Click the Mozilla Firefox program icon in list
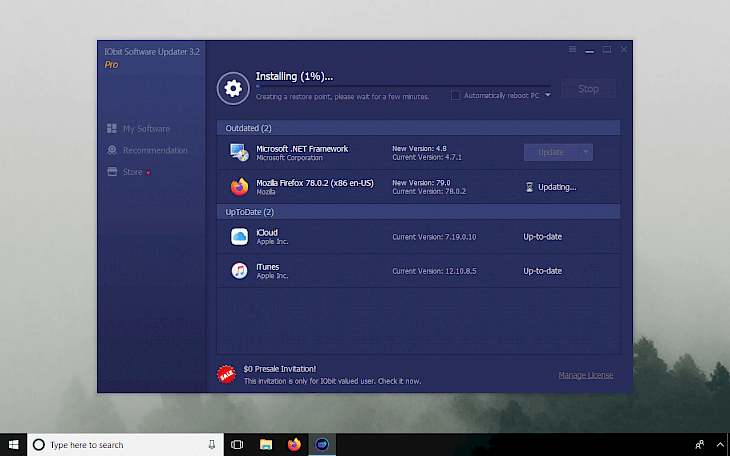730x456 pixels. point(239,187)
